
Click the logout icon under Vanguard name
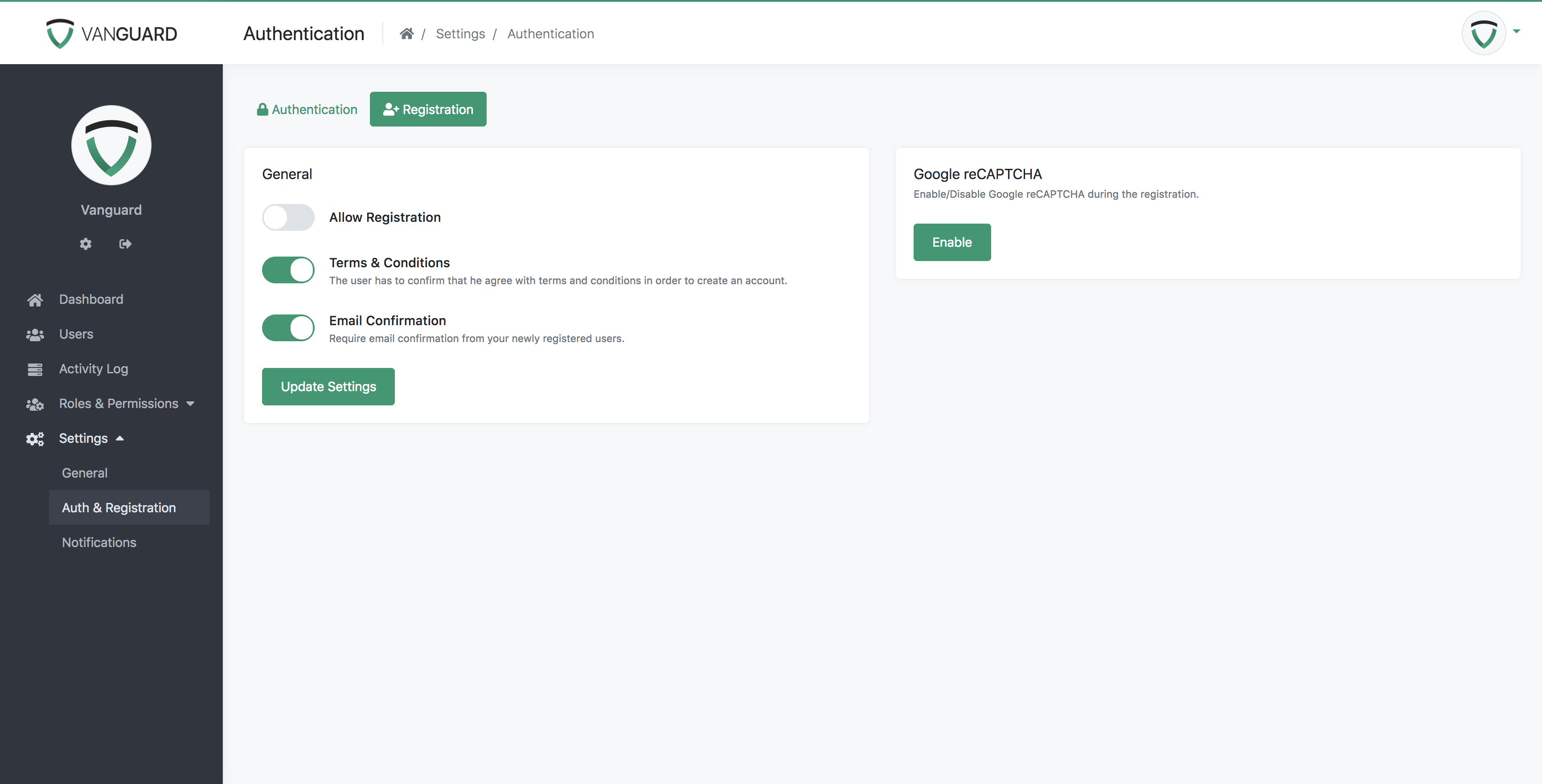pos(125,244)
